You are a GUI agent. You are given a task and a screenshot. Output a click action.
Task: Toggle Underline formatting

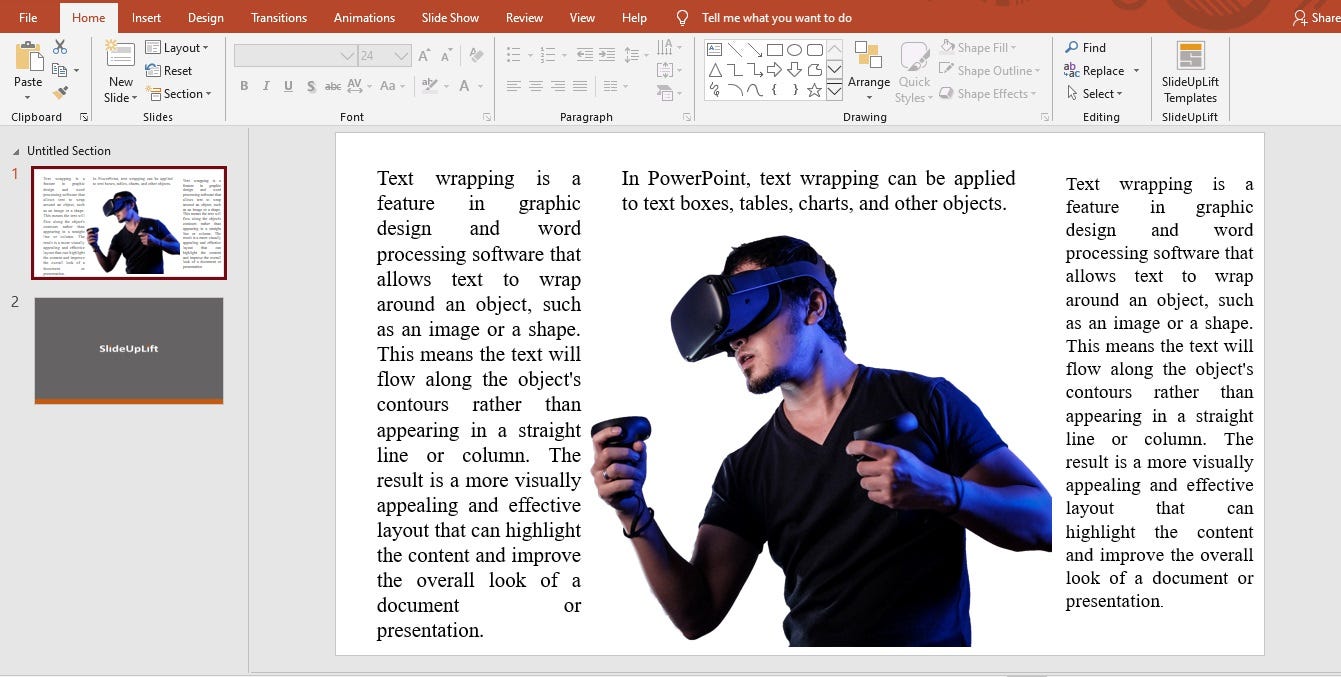(x=288, y=87)
